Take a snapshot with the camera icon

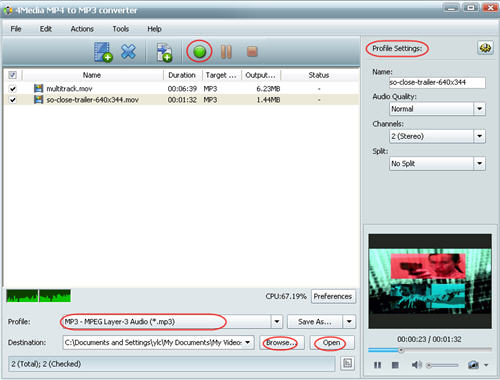point(473,365)
